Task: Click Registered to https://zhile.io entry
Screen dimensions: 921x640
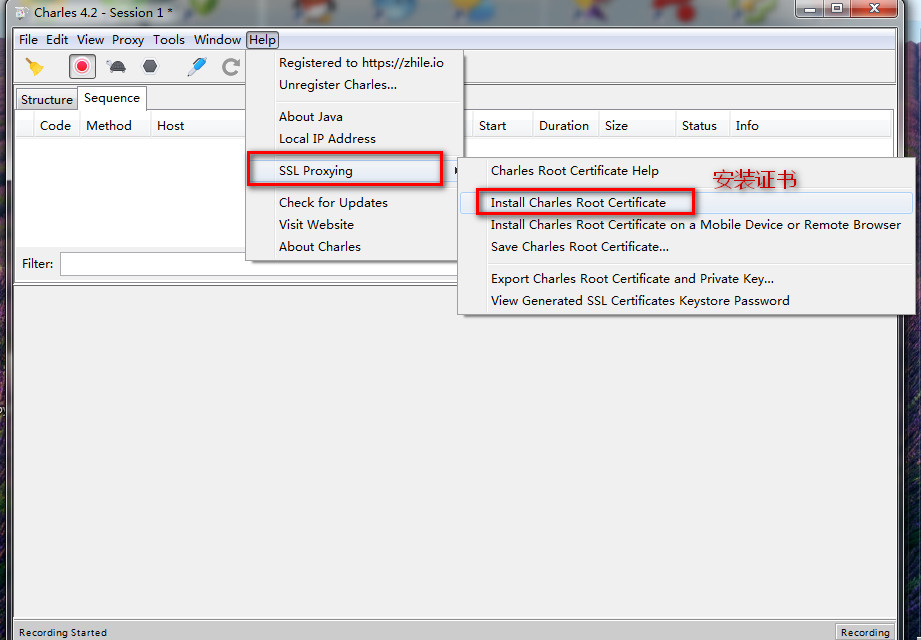Action: point(361,63)
